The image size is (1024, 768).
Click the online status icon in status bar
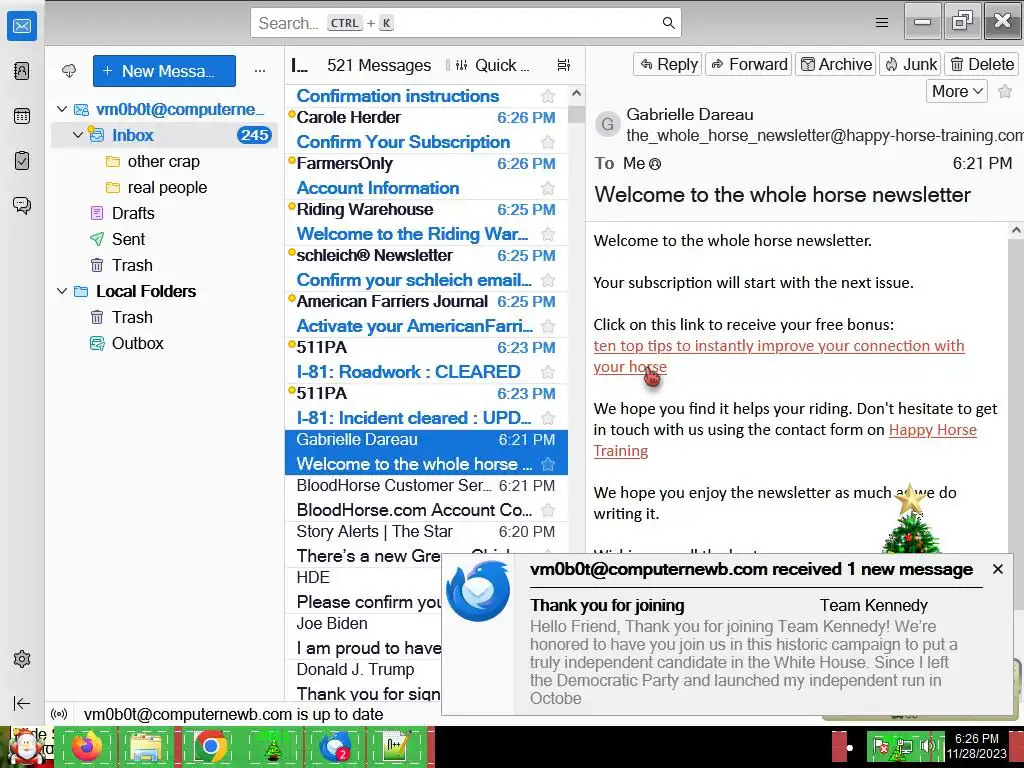(x=59, y=714)
